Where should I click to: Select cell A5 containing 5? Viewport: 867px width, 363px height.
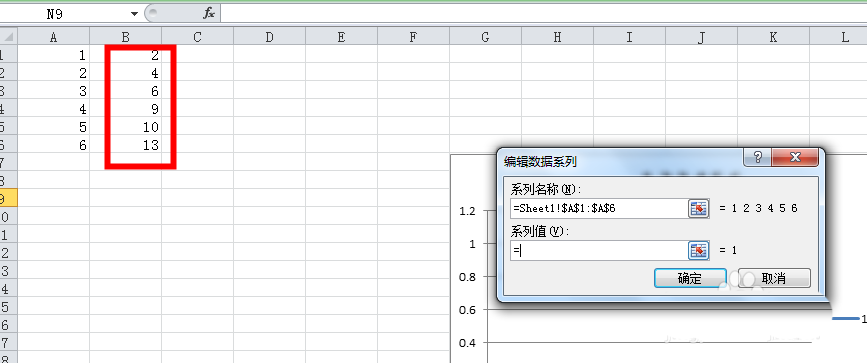[54, 126]
